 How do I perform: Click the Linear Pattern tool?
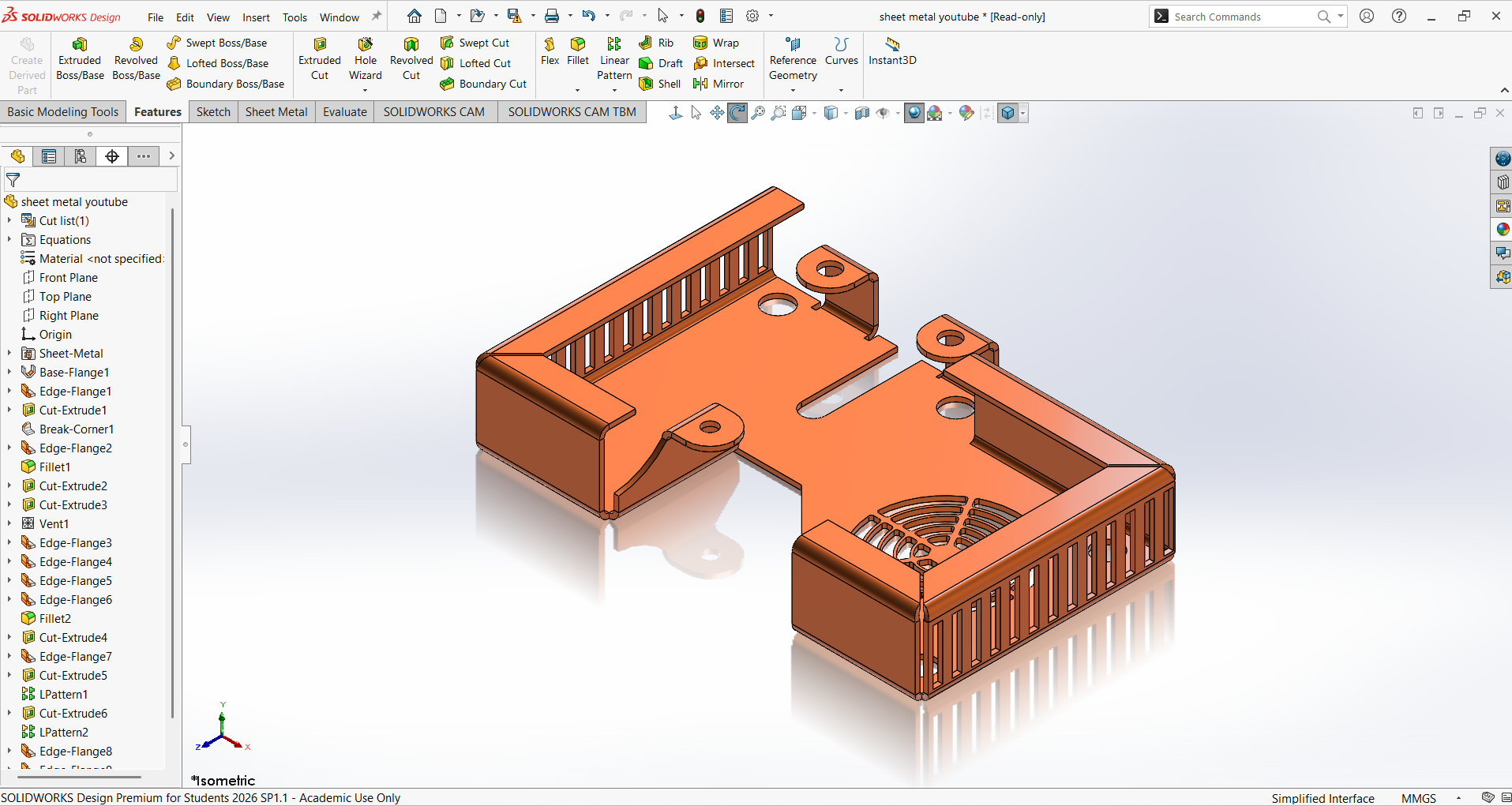(614, 58)
